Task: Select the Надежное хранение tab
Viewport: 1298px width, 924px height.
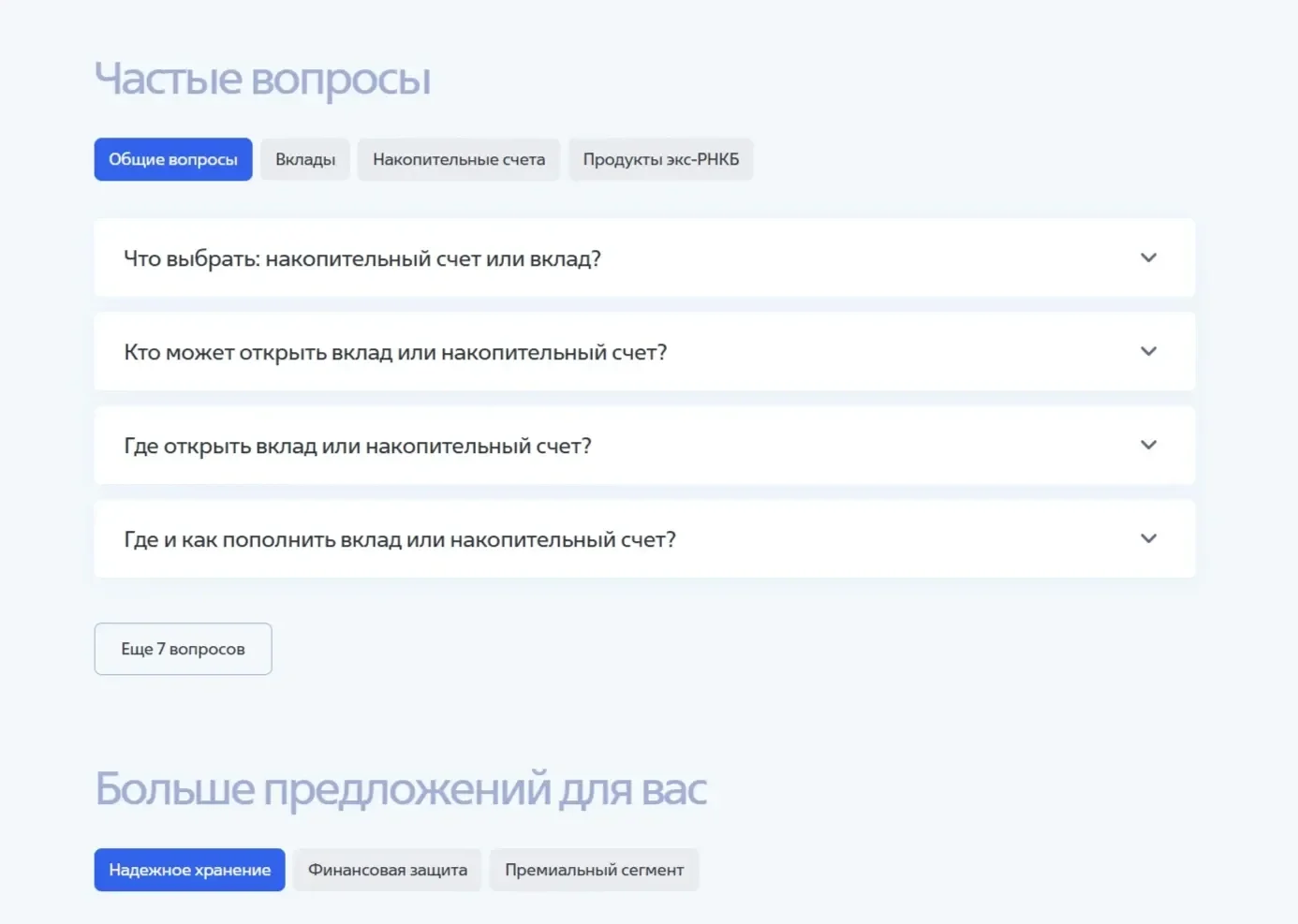Action: coord(190,870)
